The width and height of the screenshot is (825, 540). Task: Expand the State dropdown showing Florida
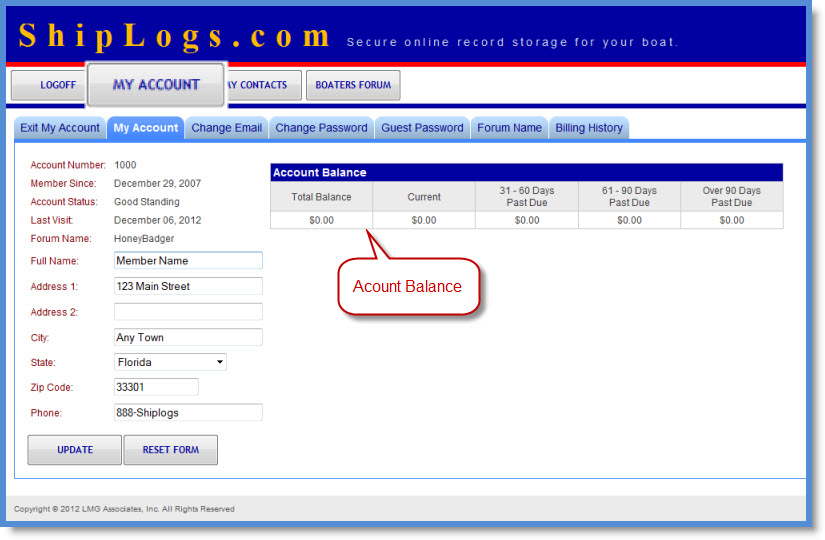[170, 362]
